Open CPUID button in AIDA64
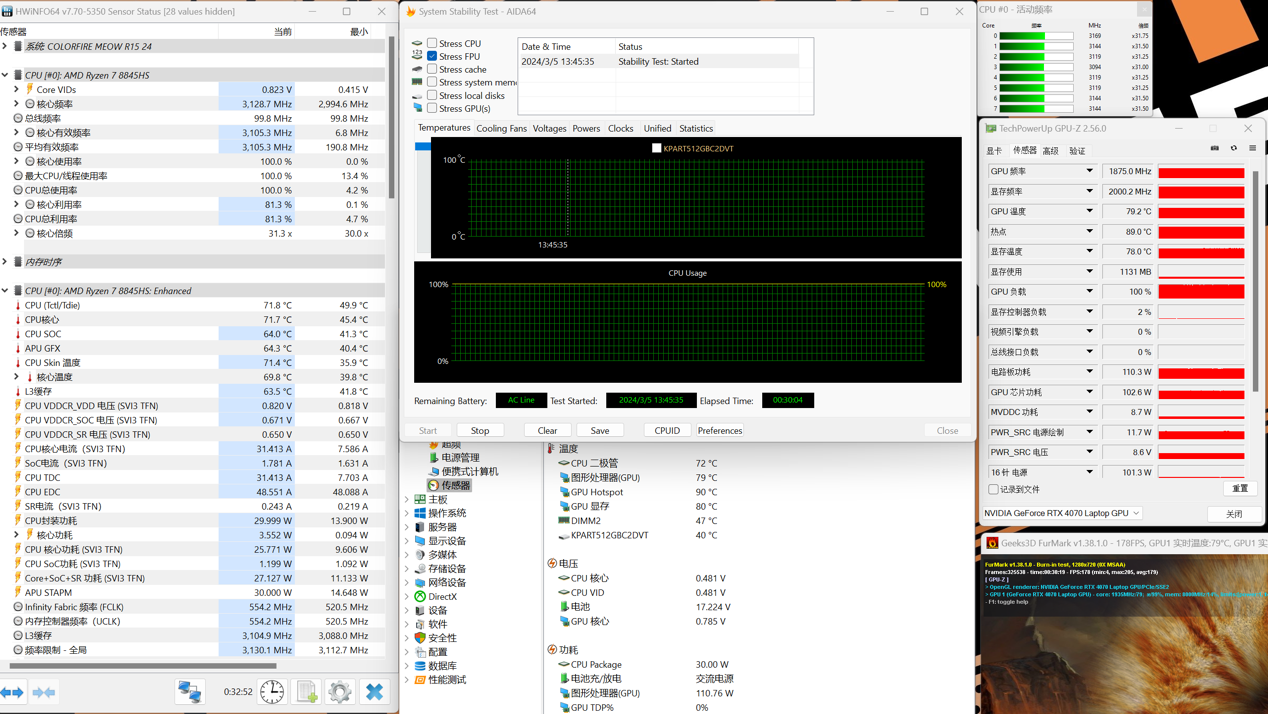 pos(667,430)
